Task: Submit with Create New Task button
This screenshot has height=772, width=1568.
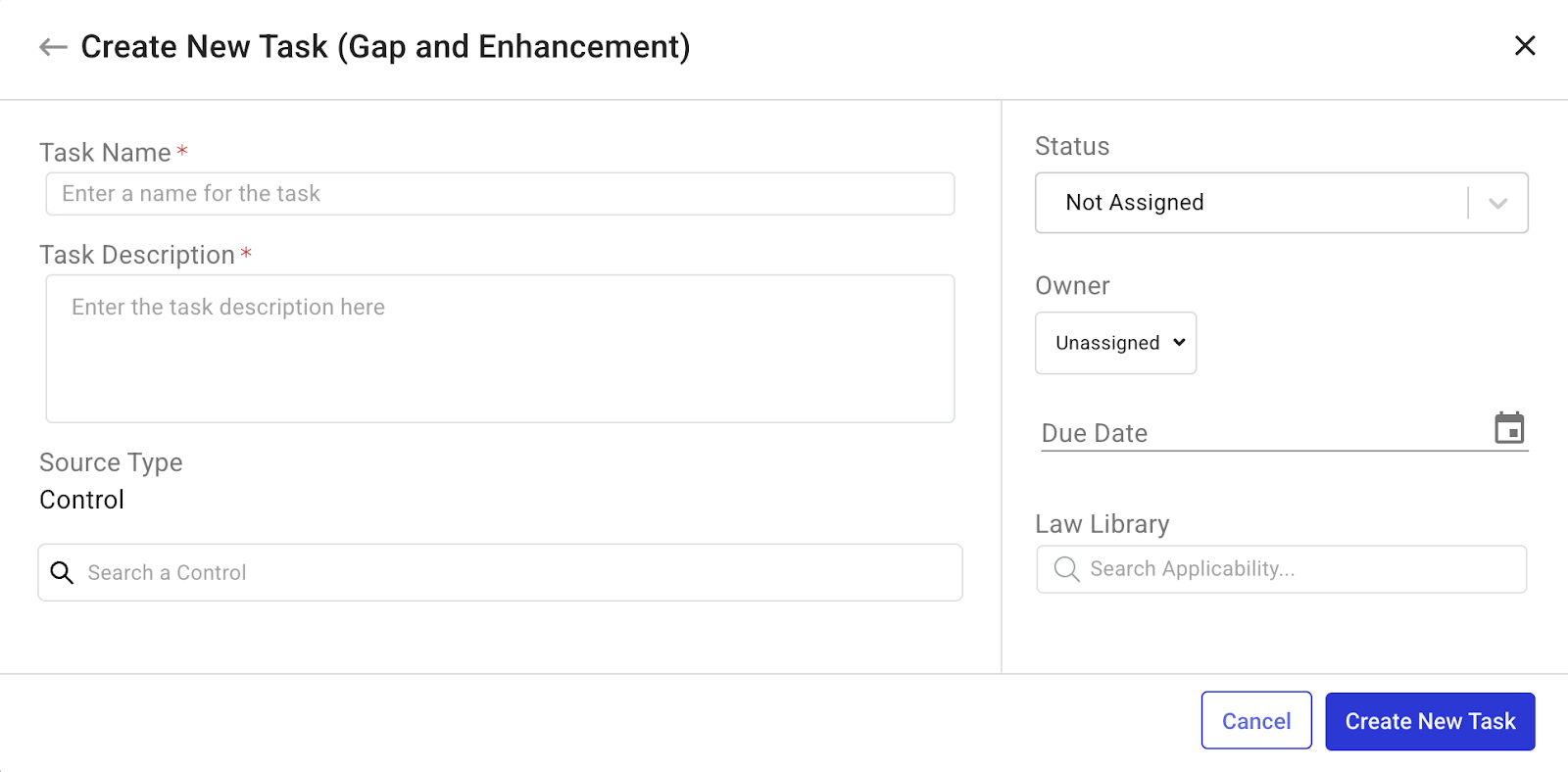Action: point(1430,721)
